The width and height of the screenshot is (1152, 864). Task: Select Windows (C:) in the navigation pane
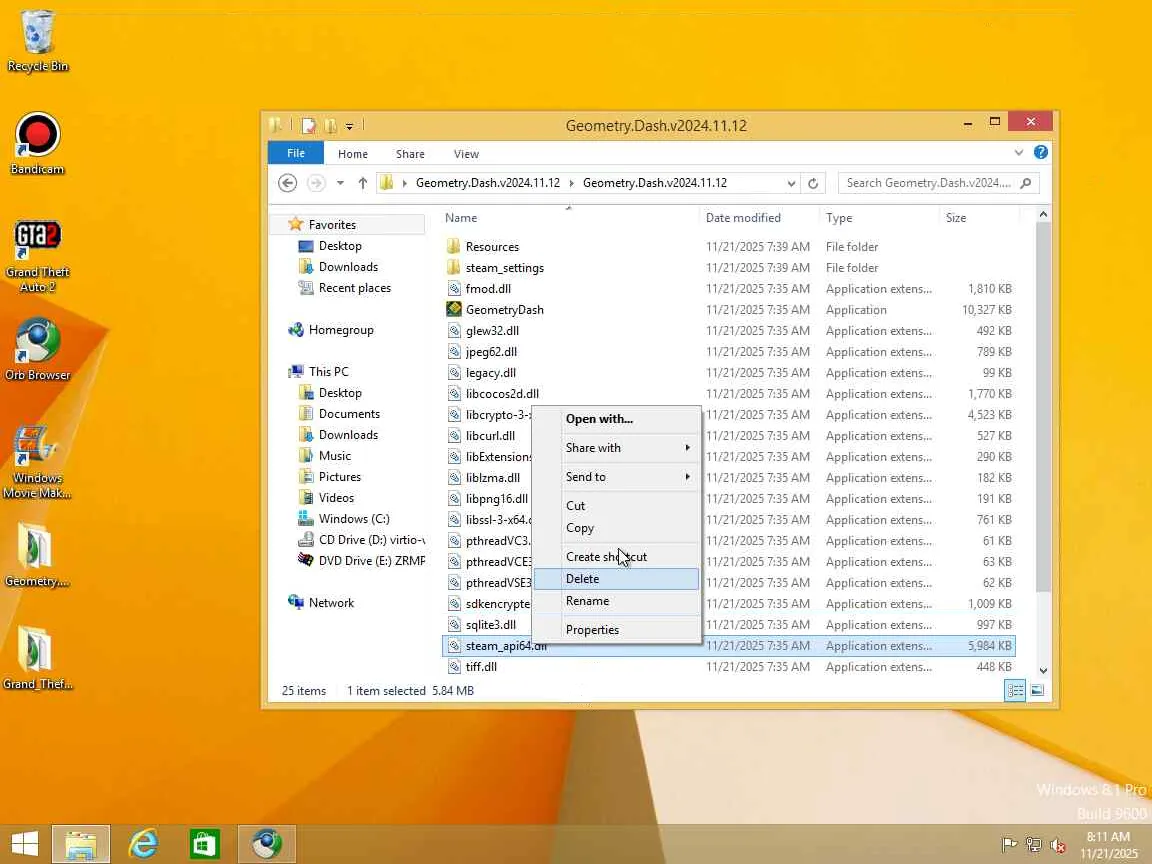click(x=353, y=519)
